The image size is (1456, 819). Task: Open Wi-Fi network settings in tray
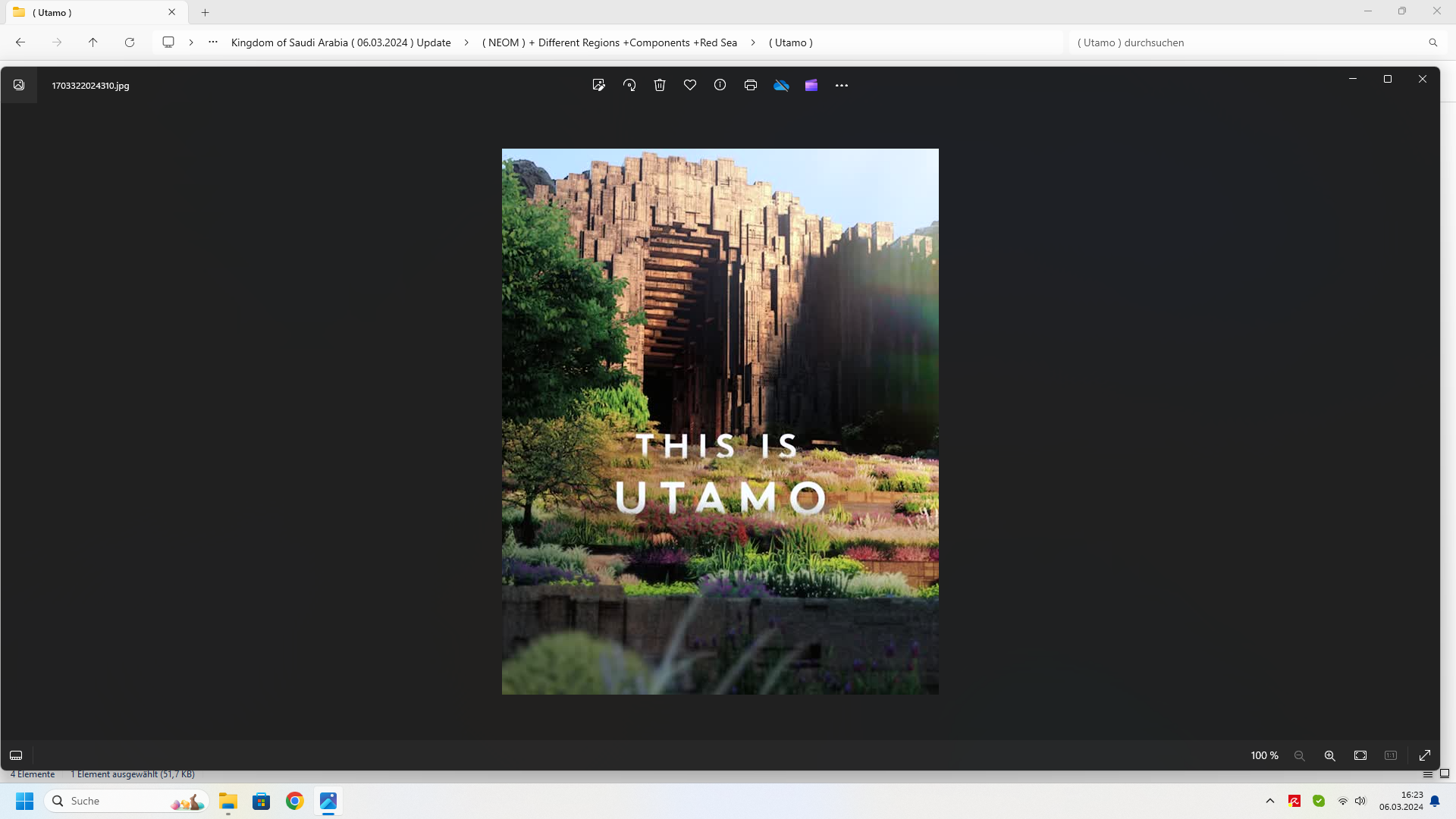(x=1343, y=801)
